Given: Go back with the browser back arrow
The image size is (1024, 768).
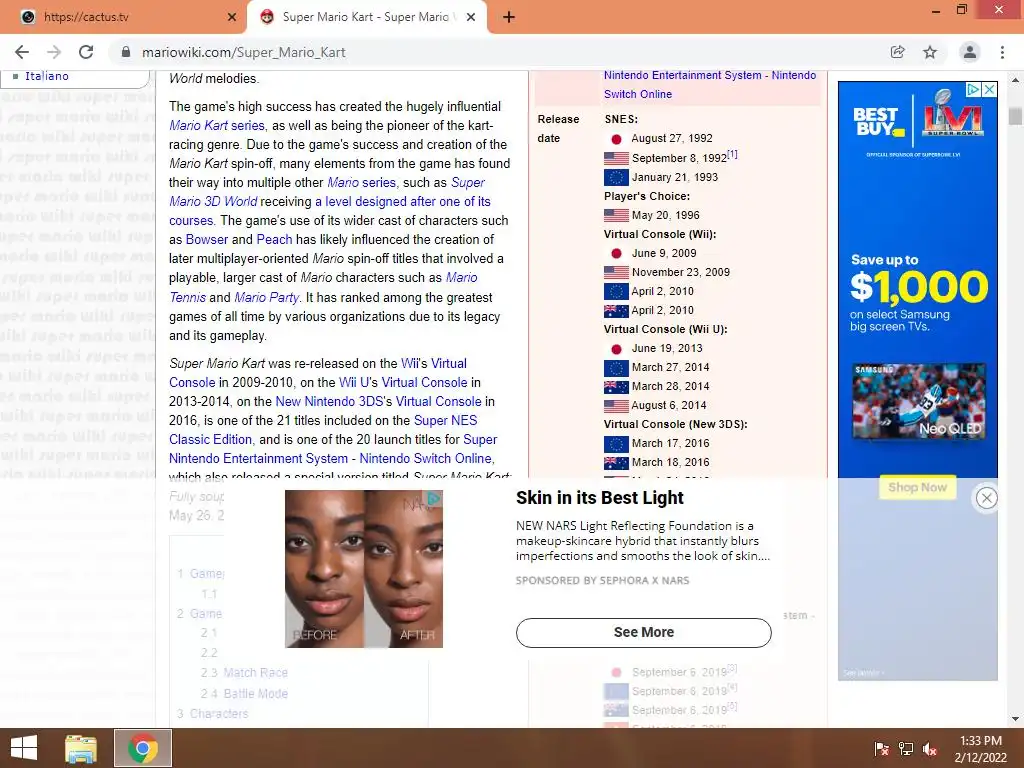Looking at the screenshot, I should 22,52.
